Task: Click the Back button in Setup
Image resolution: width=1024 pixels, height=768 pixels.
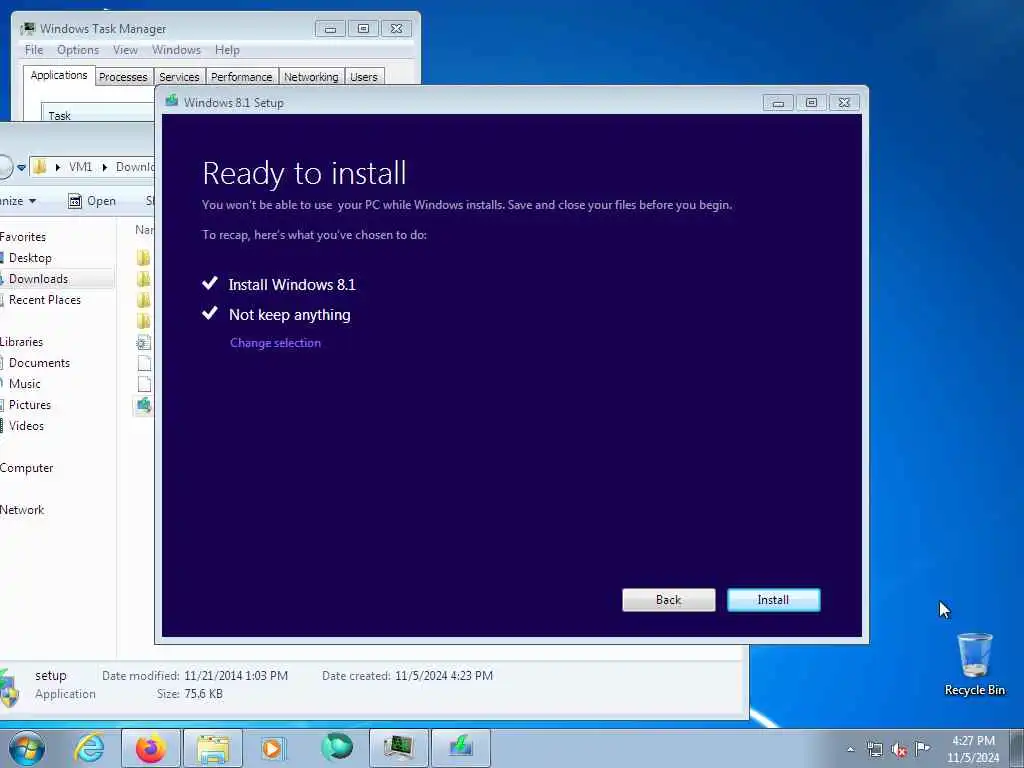Action: coord(668,600)
